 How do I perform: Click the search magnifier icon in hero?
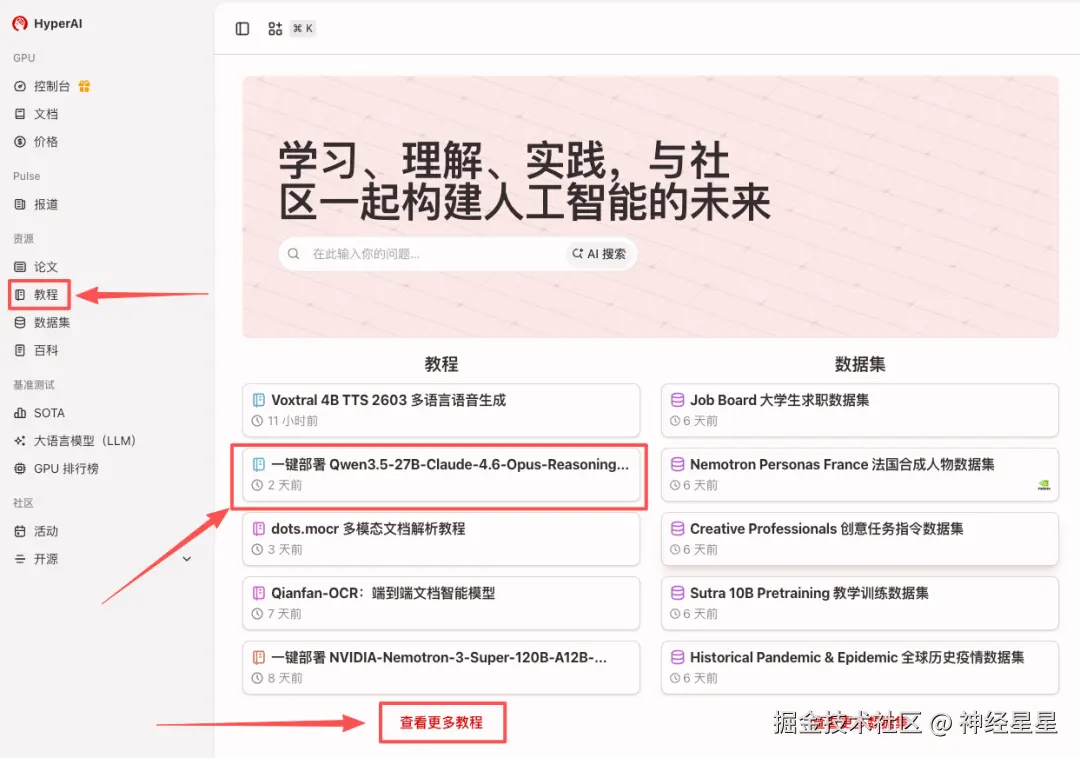[x=293, y=254]
